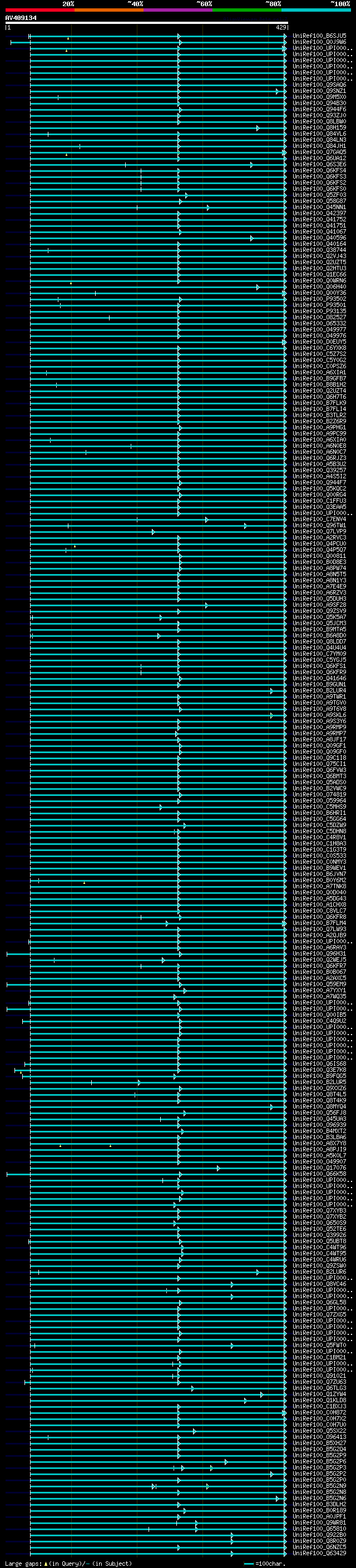Select the UniRef100_Q6KFS4 label

pos(319,170)
